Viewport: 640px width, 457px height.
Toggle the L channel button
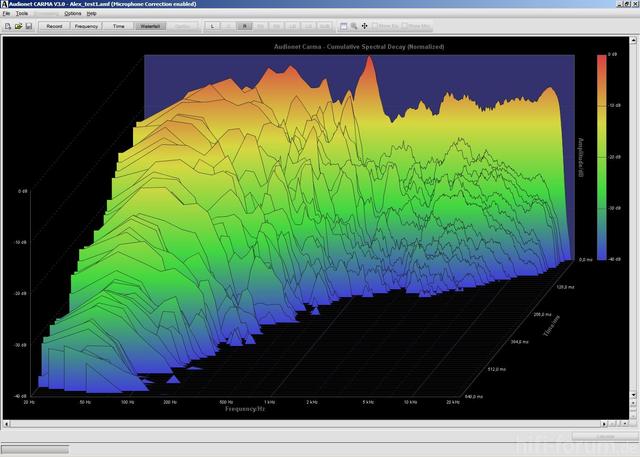pos(212,25)
